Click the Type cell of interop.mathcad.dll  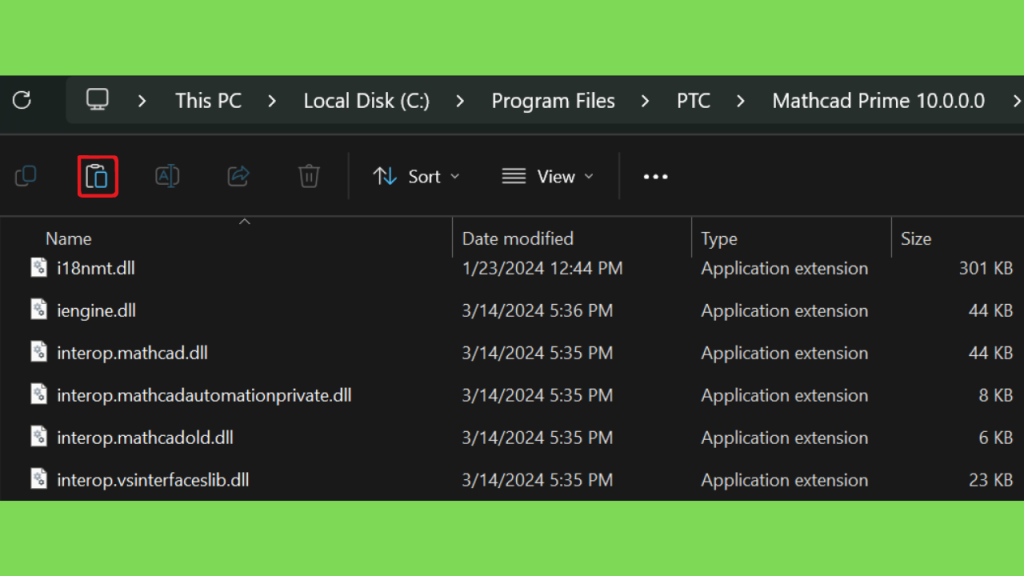(784, 353)
